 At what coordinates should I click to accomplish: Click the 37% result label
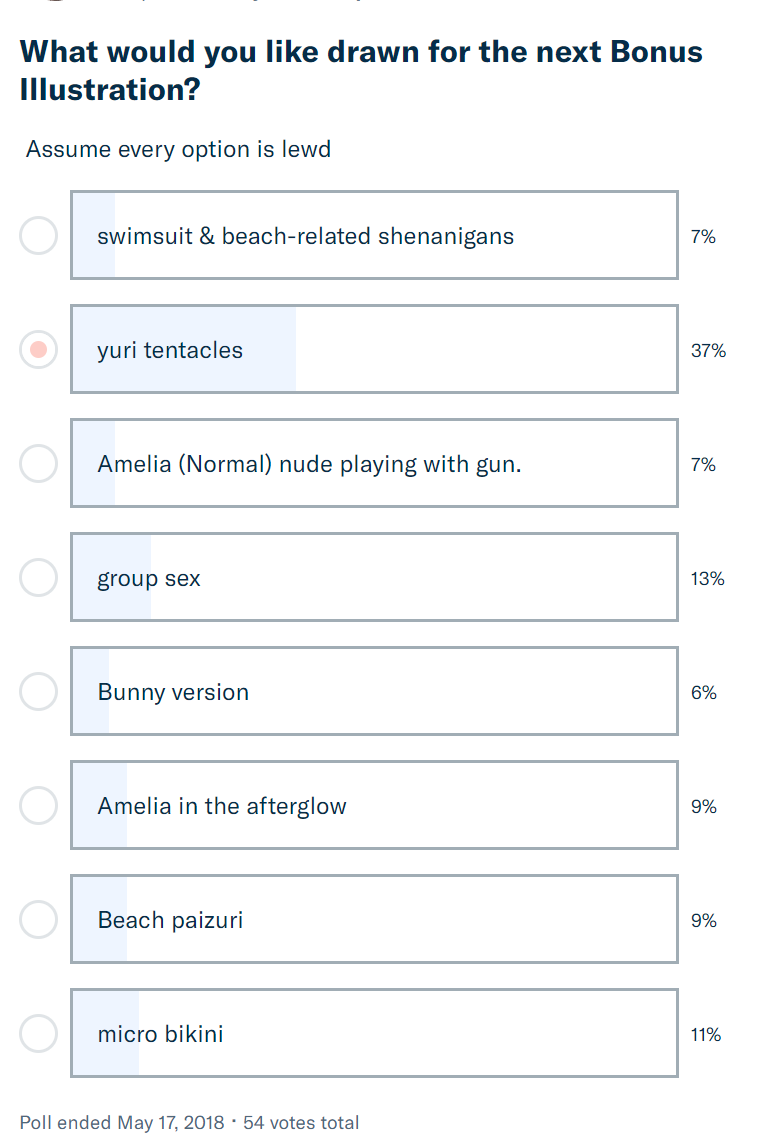point(708,351)
